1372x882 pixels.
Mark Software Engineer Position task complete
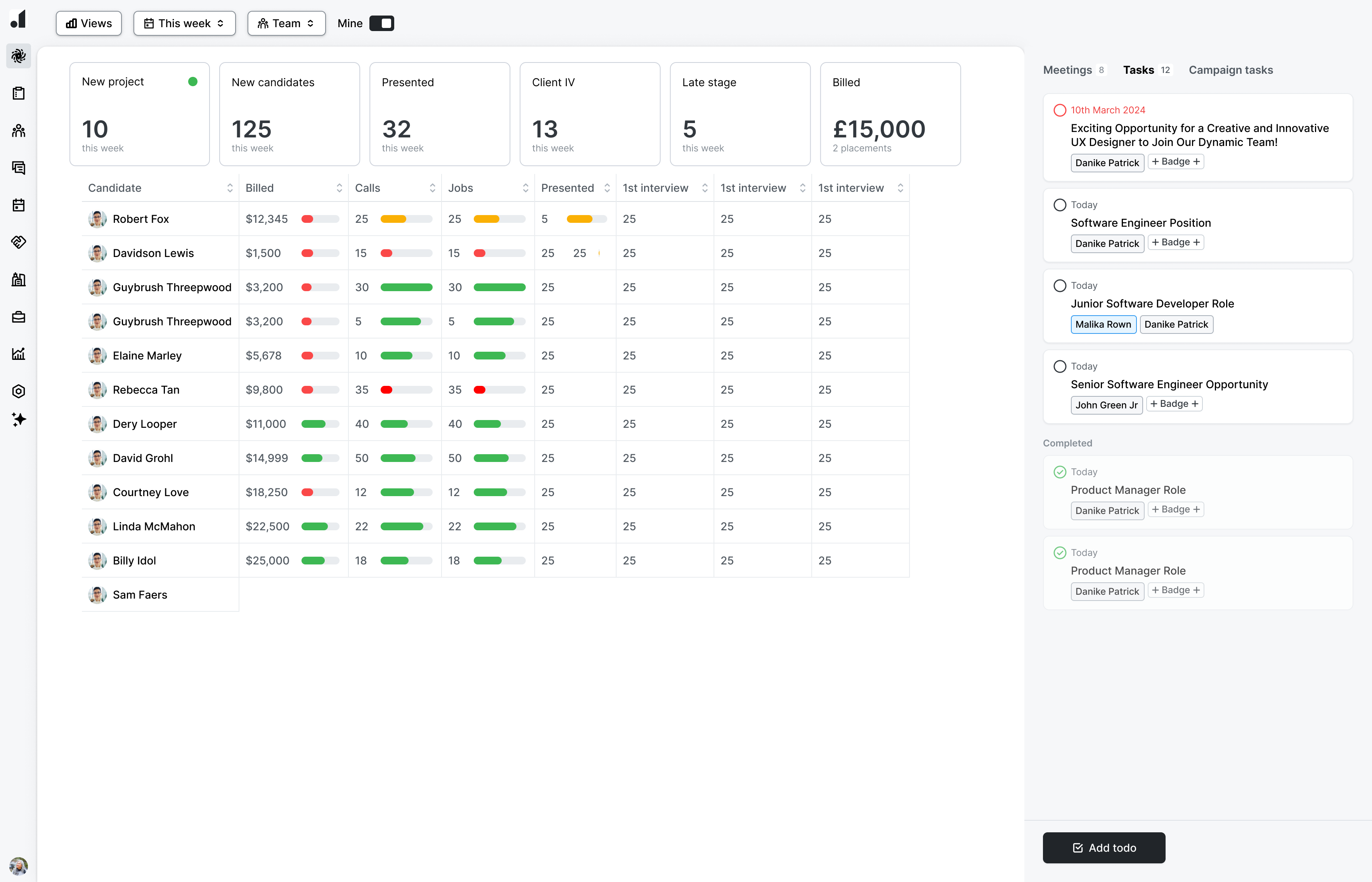tap(1060, 205)
